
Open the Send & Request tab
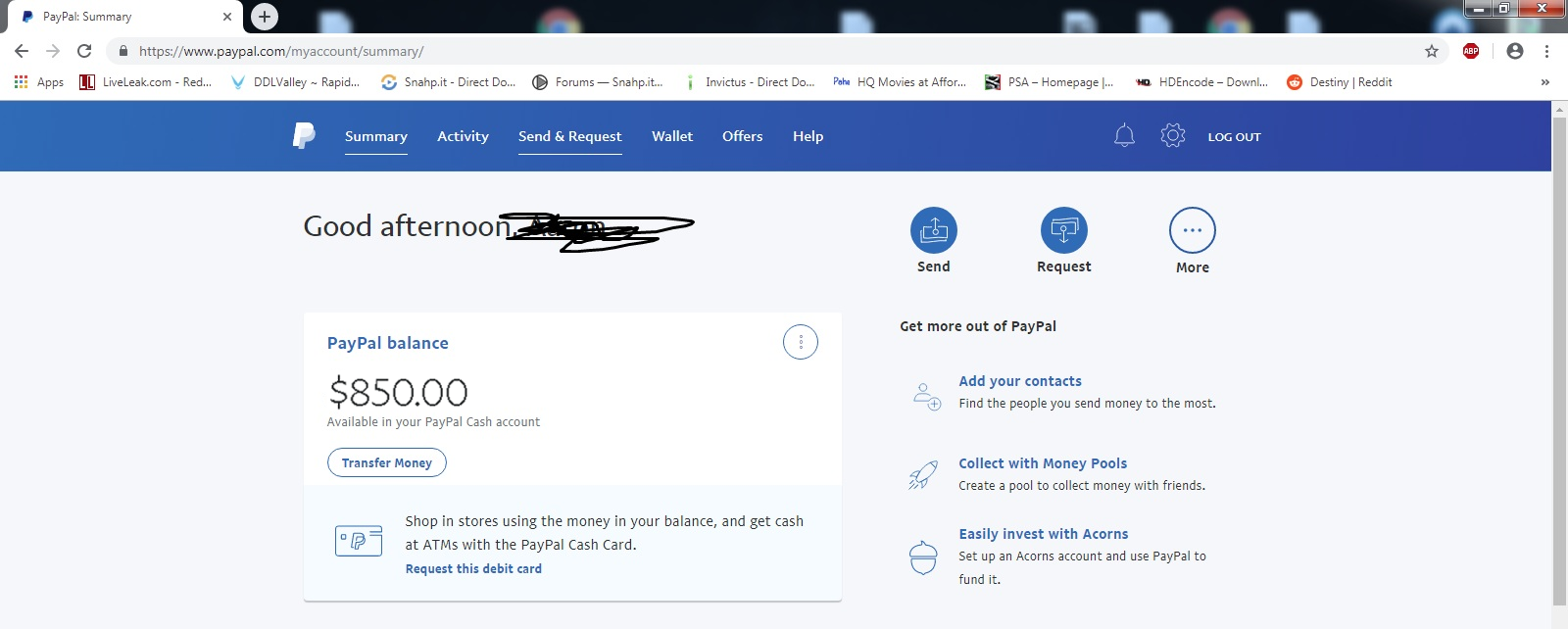[570, 136]
